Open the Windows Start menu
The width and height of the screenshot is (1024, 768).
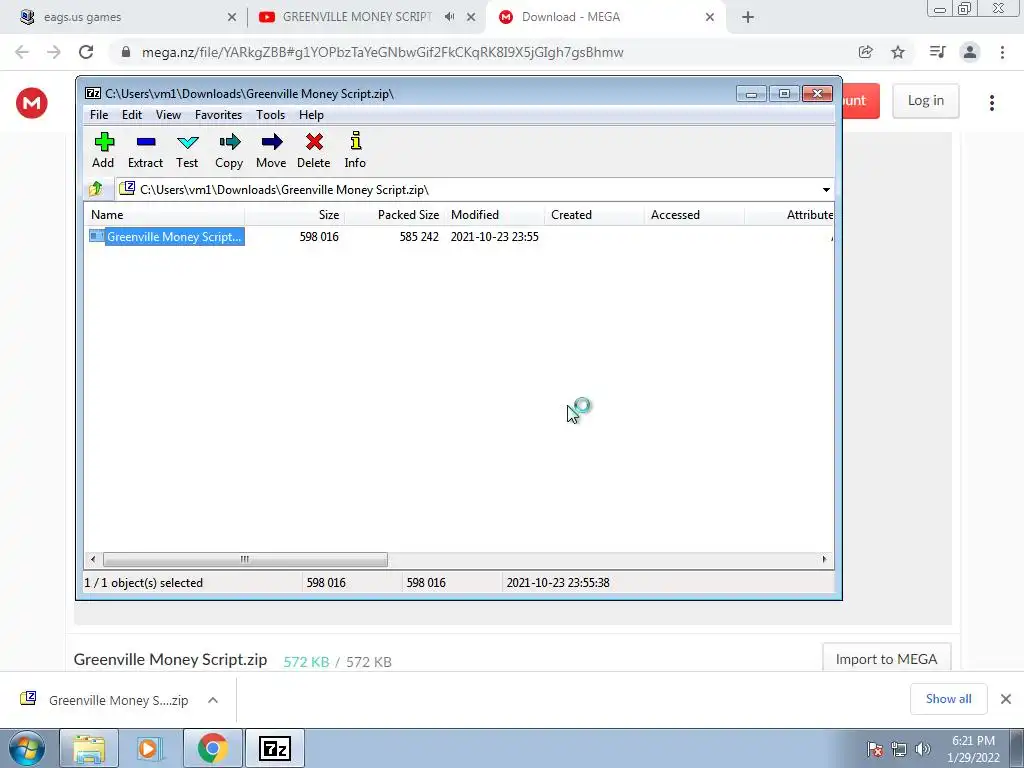[x=26, y=748]
